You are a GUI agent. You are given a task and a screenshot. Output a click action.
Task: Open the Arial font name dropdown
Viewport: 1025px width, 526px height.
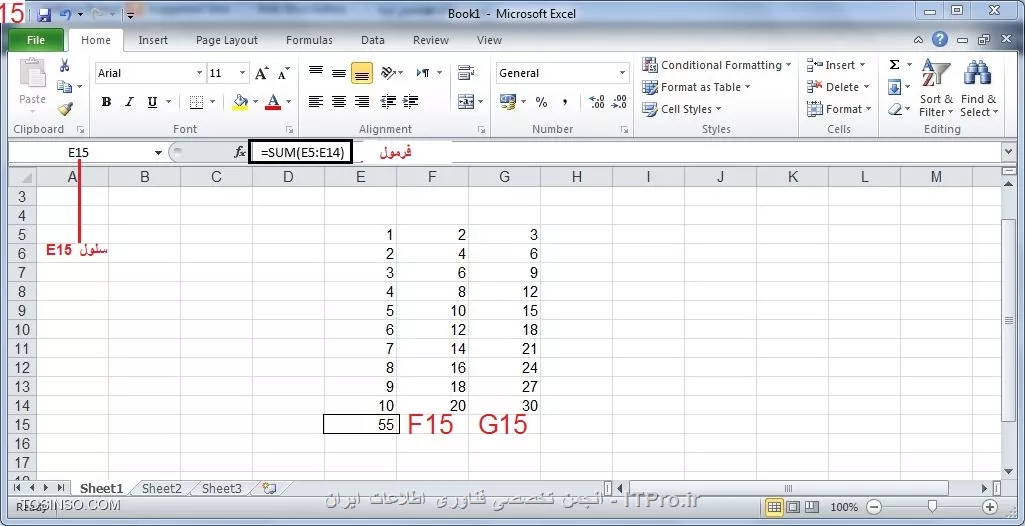pyautogui.click(x=199, y=73)
